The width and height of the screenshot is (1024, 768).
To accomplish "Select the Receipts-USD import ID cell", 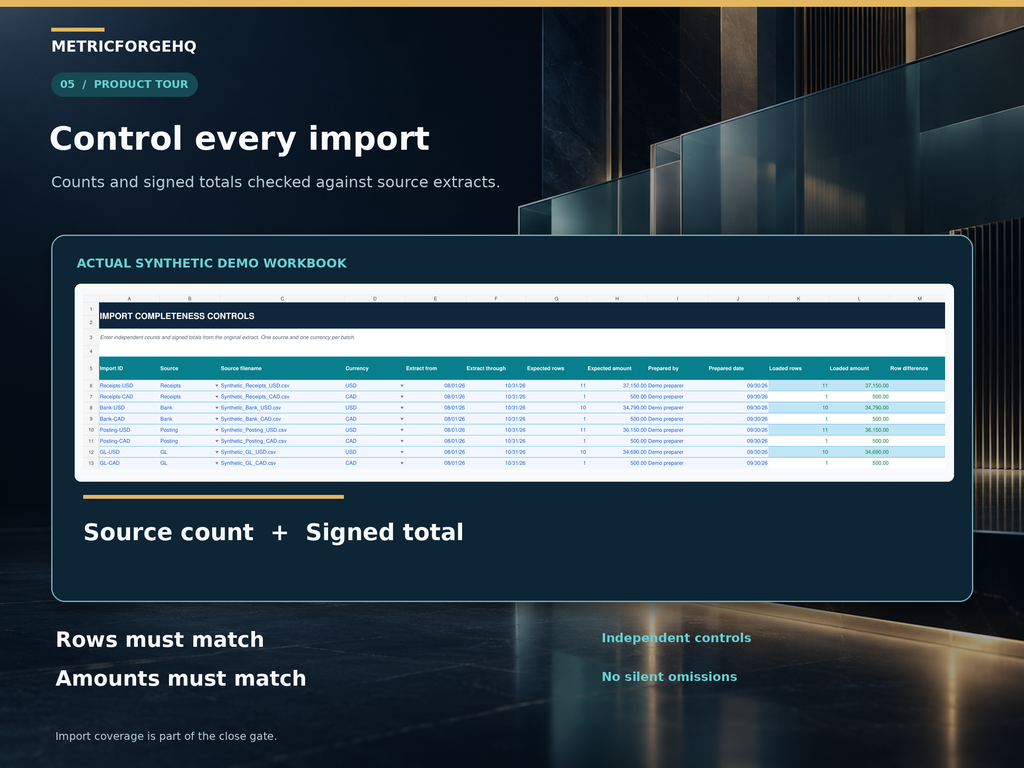I will point(129,386).
